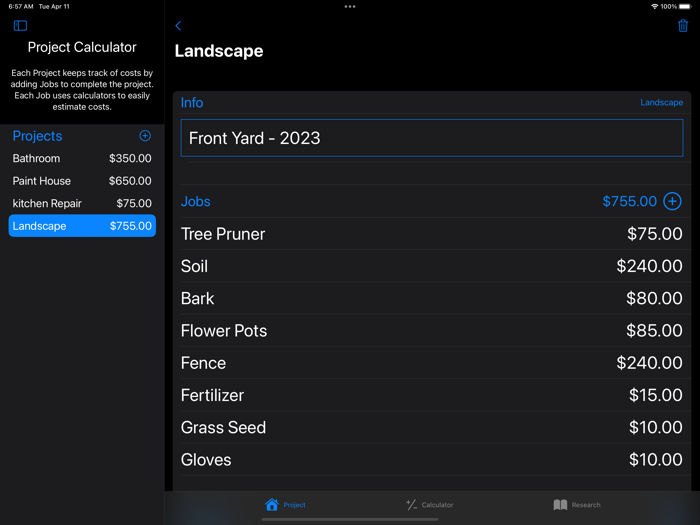
Task: Switch to the Calculator tab label
Action: pyautogui.click(x=437, y=505)
